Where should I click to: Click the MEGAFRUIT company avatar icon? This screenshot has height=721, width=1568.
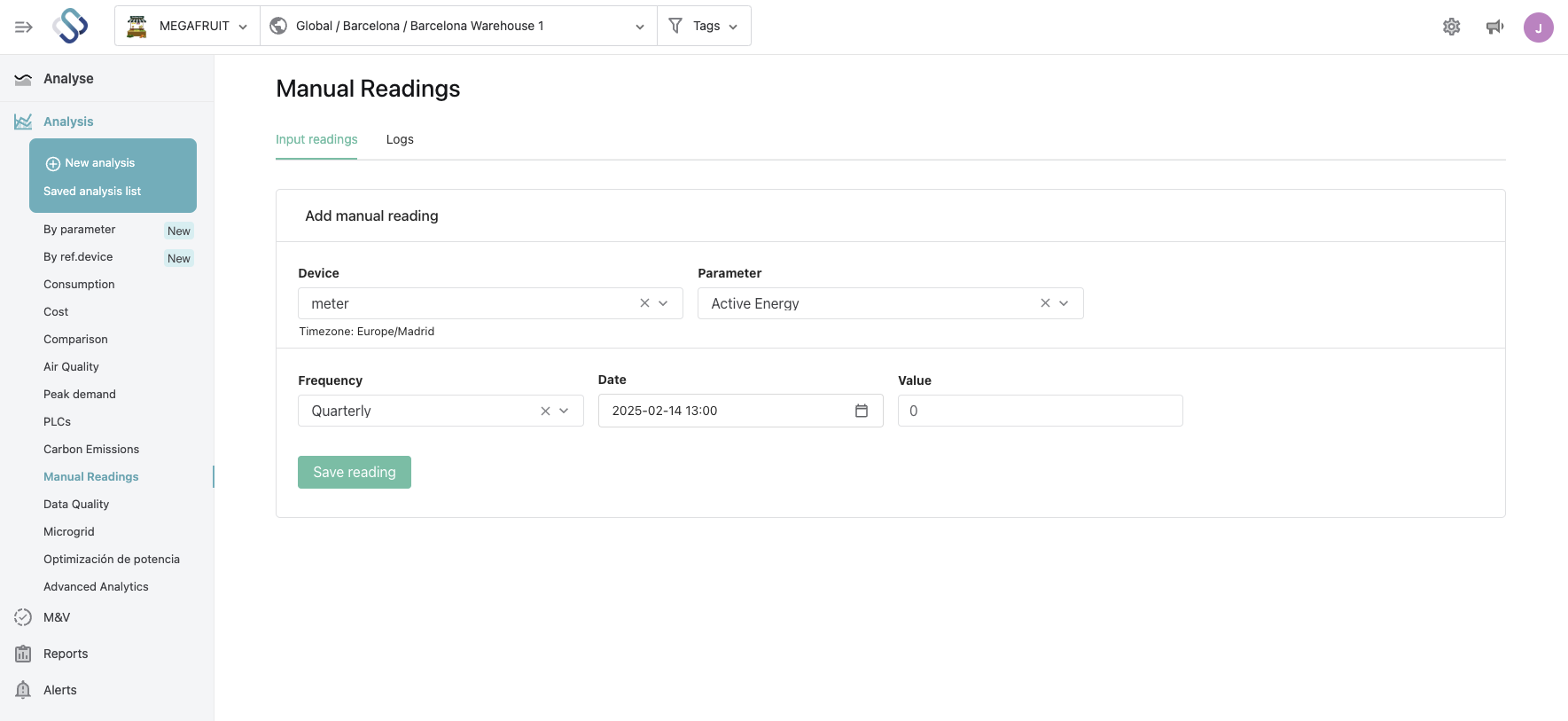click(137, 27)
